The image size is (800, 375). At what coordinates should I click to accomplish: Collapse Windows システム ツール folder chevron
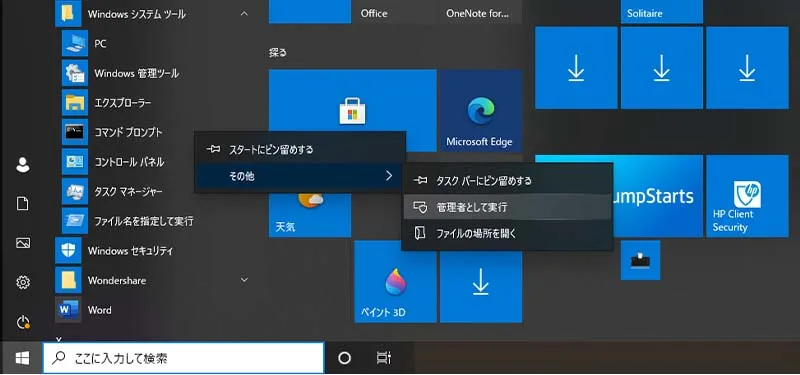[244, 14]
